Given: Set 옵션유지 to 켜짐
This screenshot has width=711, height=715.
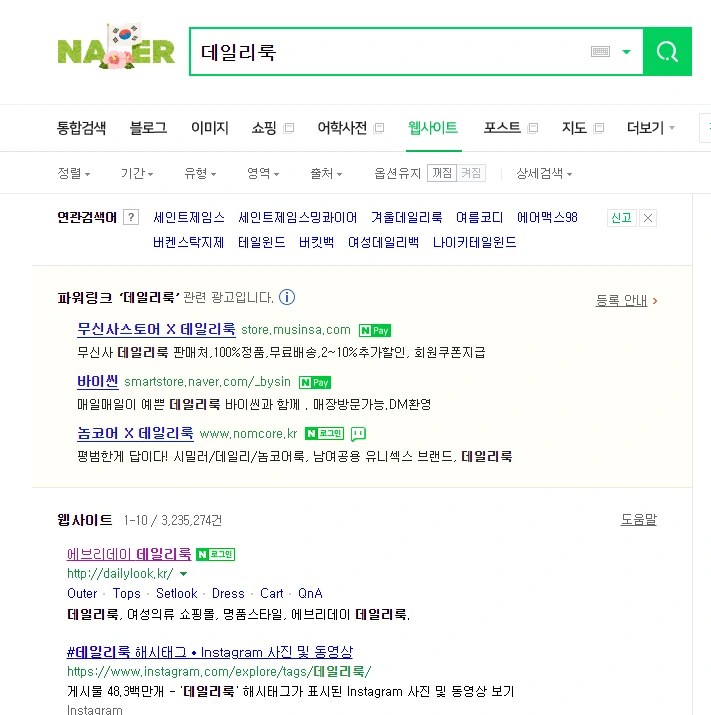Looking at the screenshot, I should click(x=471, y=173).
